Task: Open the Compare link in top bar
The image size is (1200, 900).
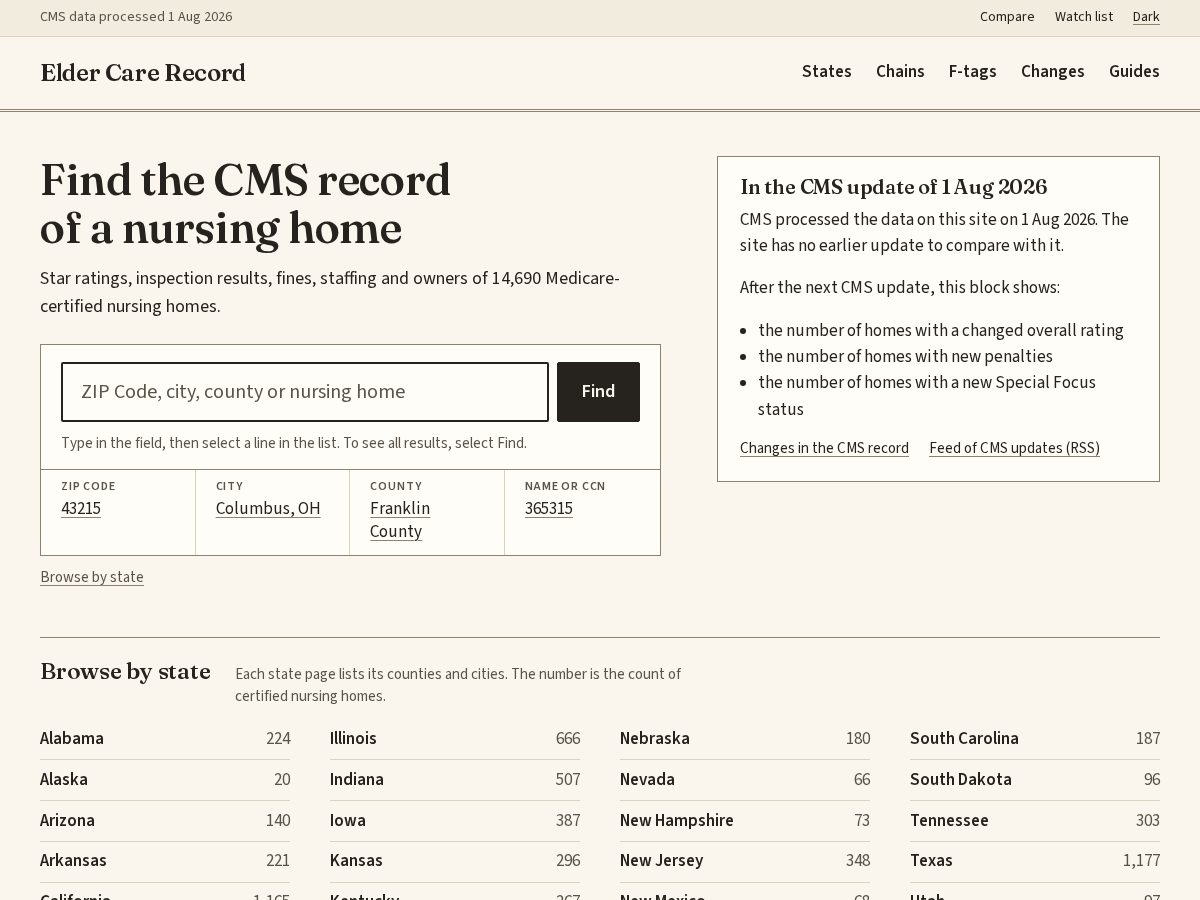Action: (1007, 17)
